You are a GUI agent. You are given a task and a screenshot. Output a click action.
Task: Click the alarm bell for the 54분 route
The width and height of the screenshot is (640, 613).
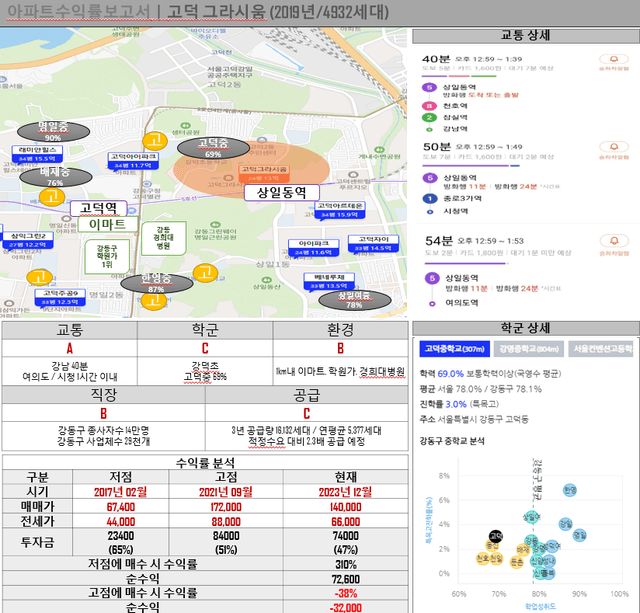coord(614,241)
